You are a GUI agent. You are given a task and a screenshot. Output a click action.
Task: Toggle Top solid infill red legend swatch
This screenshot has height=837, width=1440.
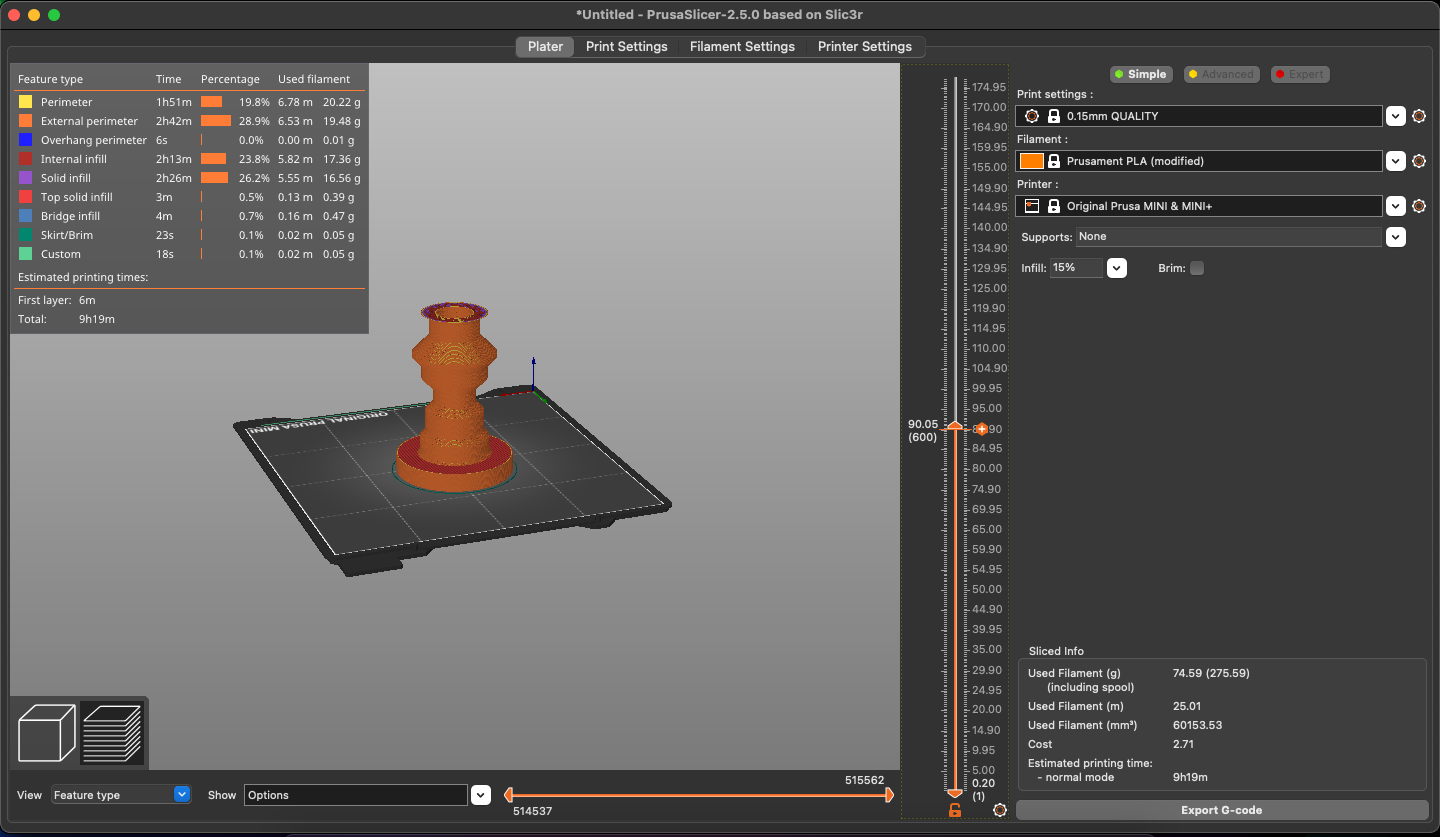pos(25,197)
